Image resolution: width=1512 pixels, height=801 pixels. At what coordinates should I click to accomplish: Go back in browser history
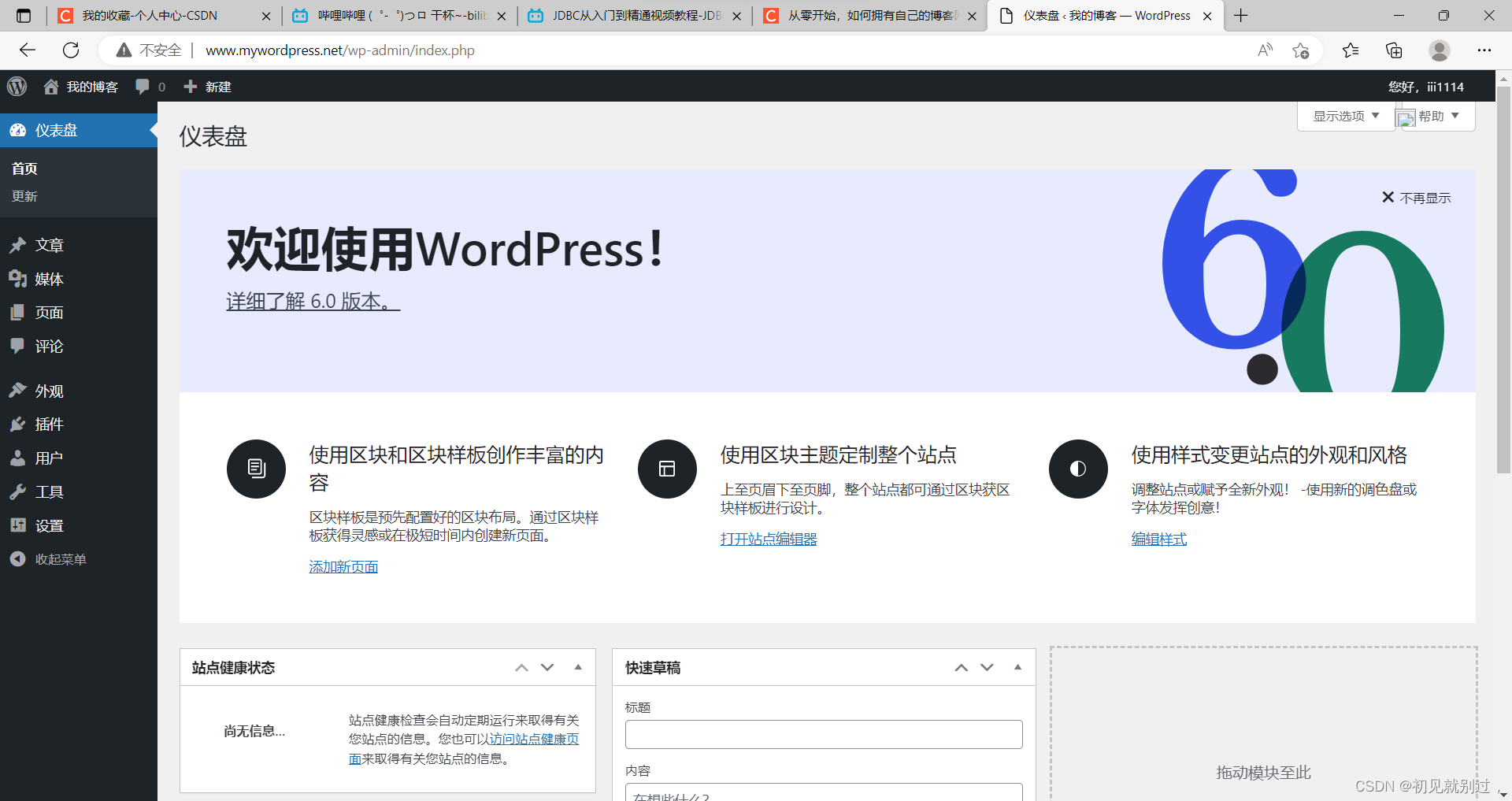coord(28,50)
